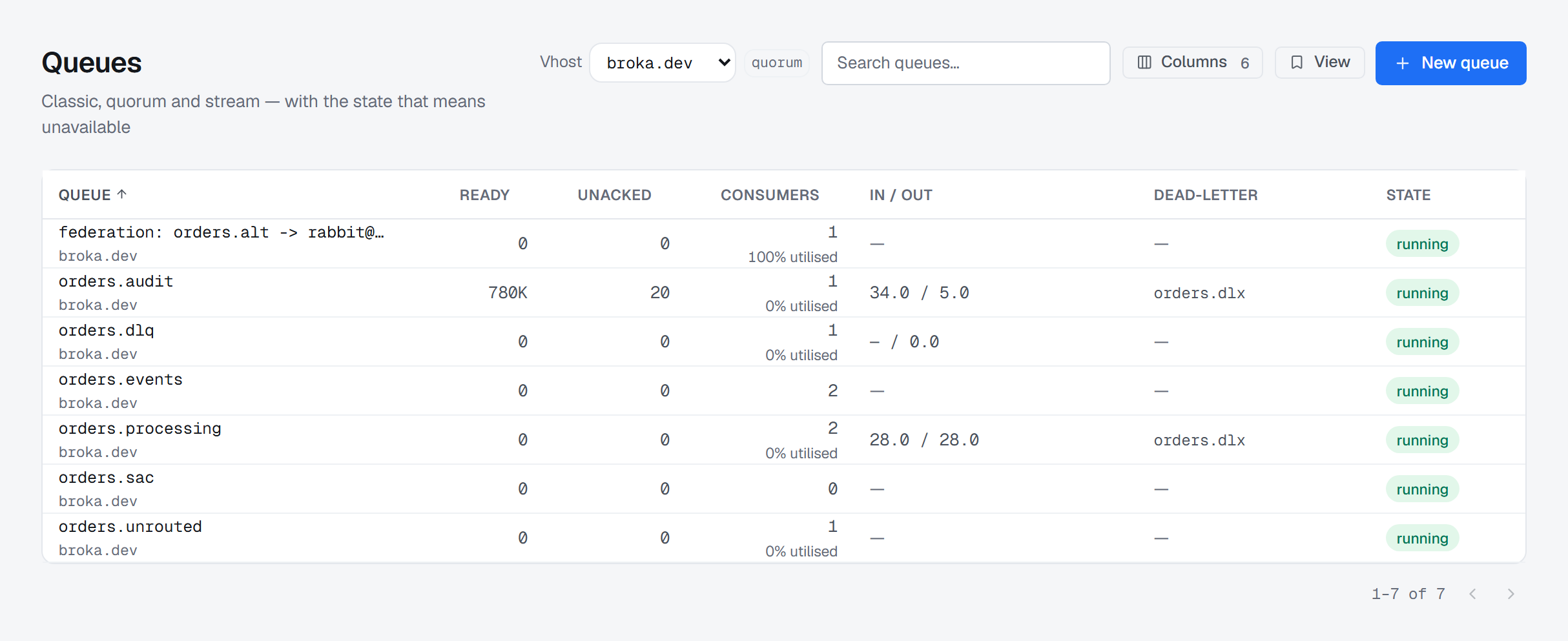Click the 1-7 of 7 pagination text
The image size is (1568, 641).
click(x=1408, y=594)
